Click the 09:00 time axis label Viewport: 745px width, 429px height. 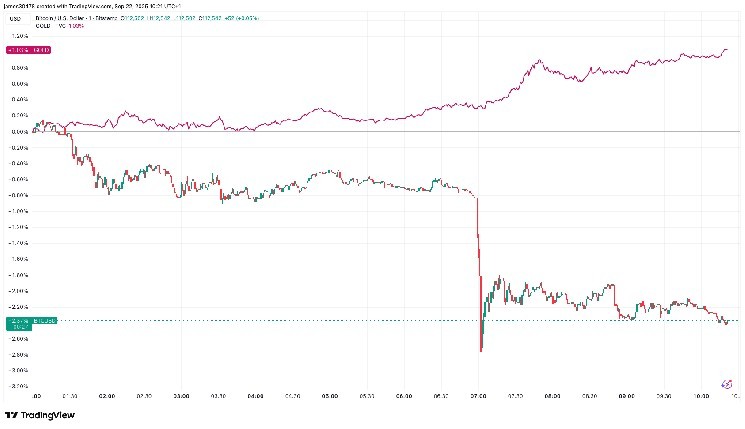[x=625, y=396]
